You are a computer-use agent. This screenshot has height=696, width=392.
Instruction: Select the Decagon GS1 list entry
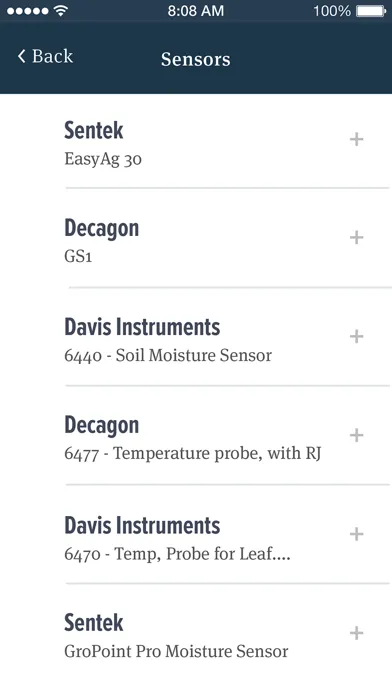tap(227, 240)
